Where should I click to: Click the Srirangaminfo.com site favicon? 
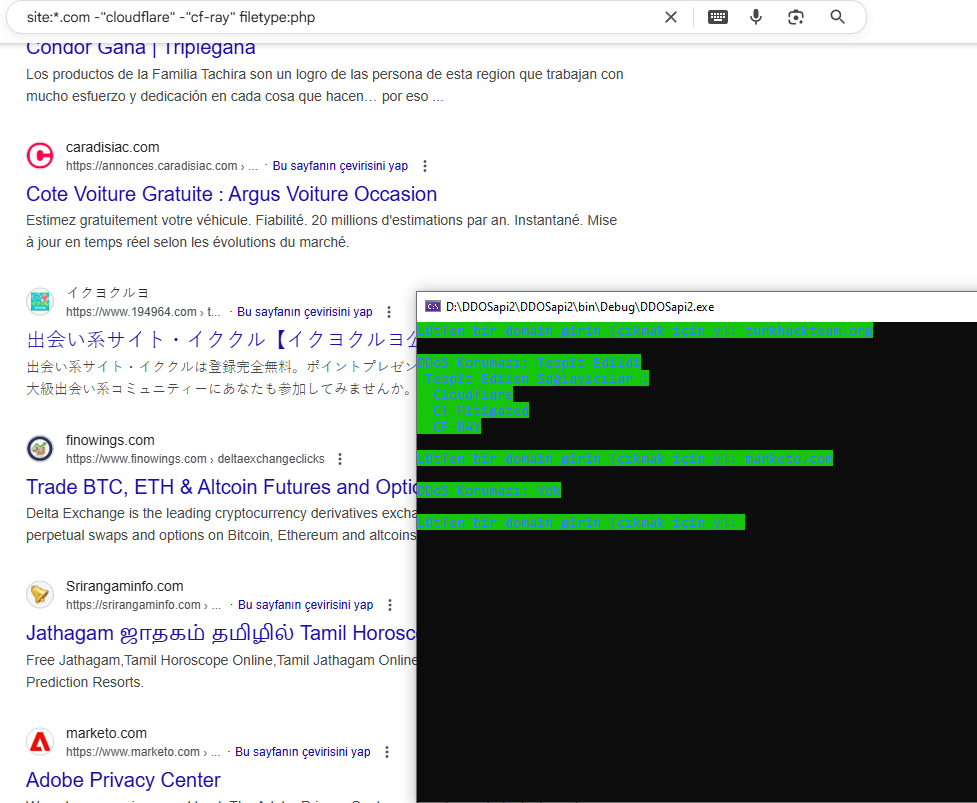40,595
